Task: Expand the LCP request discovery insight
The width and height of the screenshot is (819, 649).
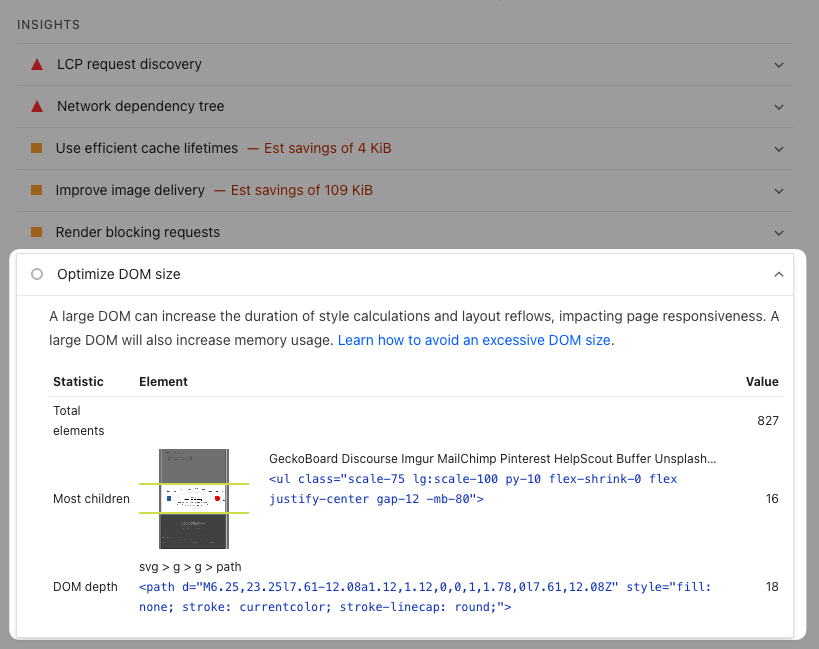Action: pyautogui.click(x=779, y=63)
